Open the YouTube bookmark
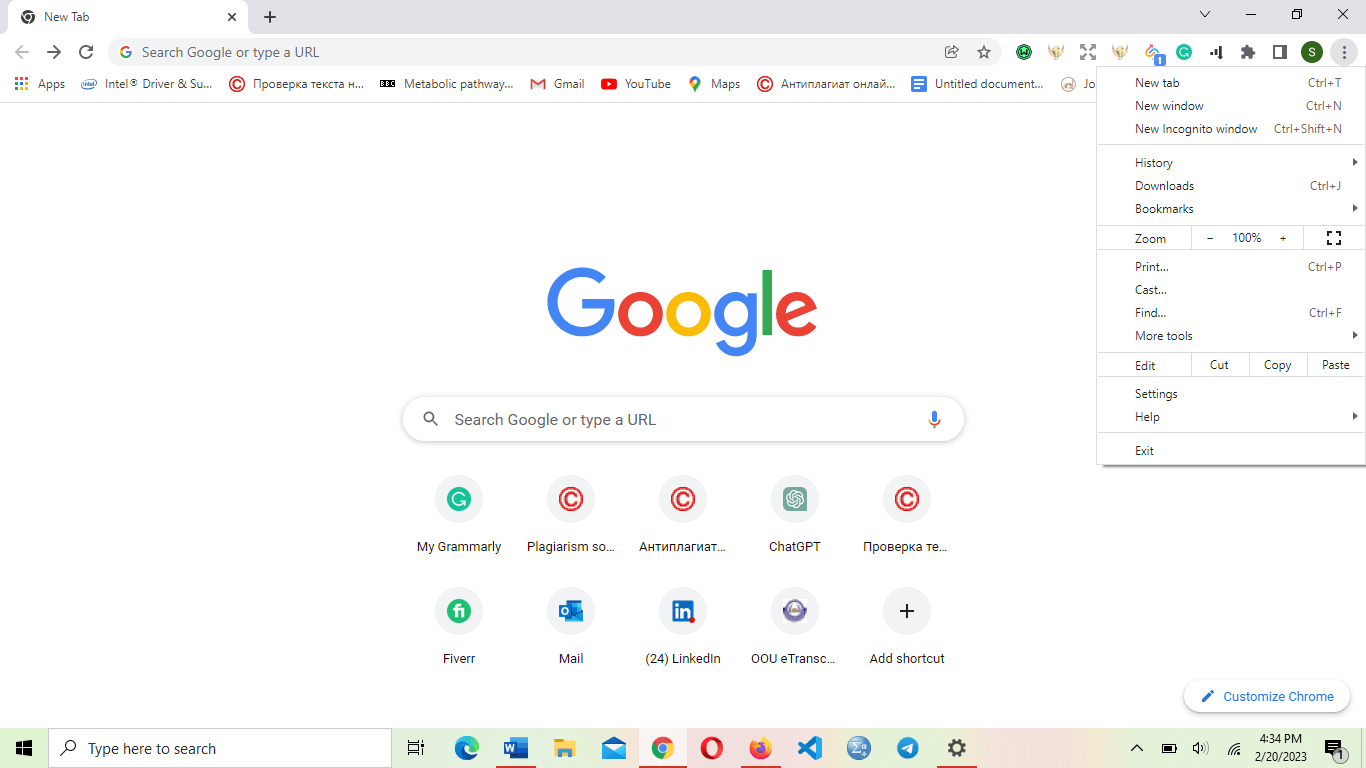 pos(636,84)
